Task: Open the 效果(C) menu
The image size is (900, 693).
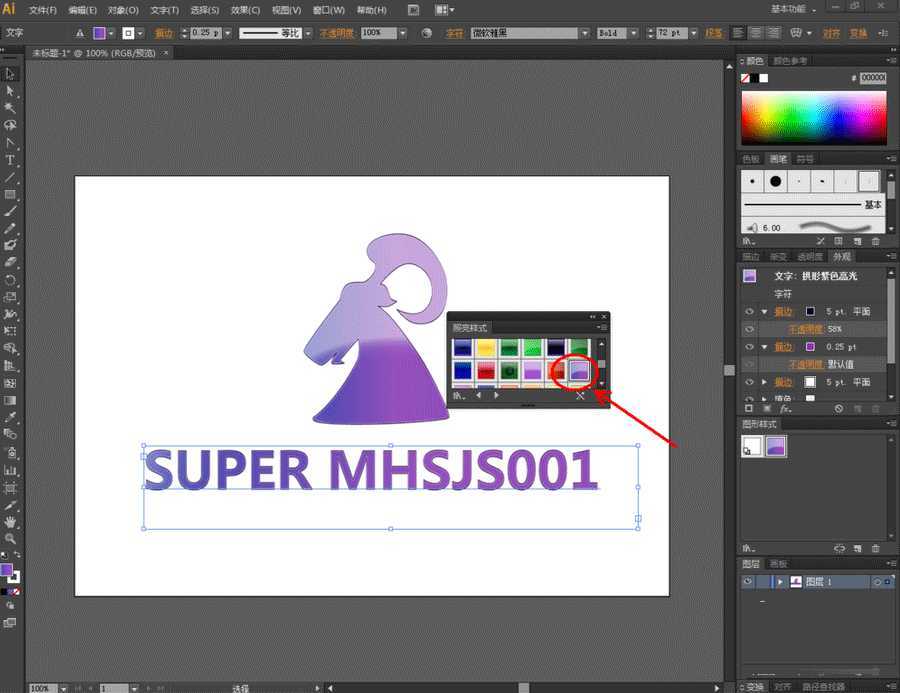Action: pyautogui.click(x=244, y=10)
